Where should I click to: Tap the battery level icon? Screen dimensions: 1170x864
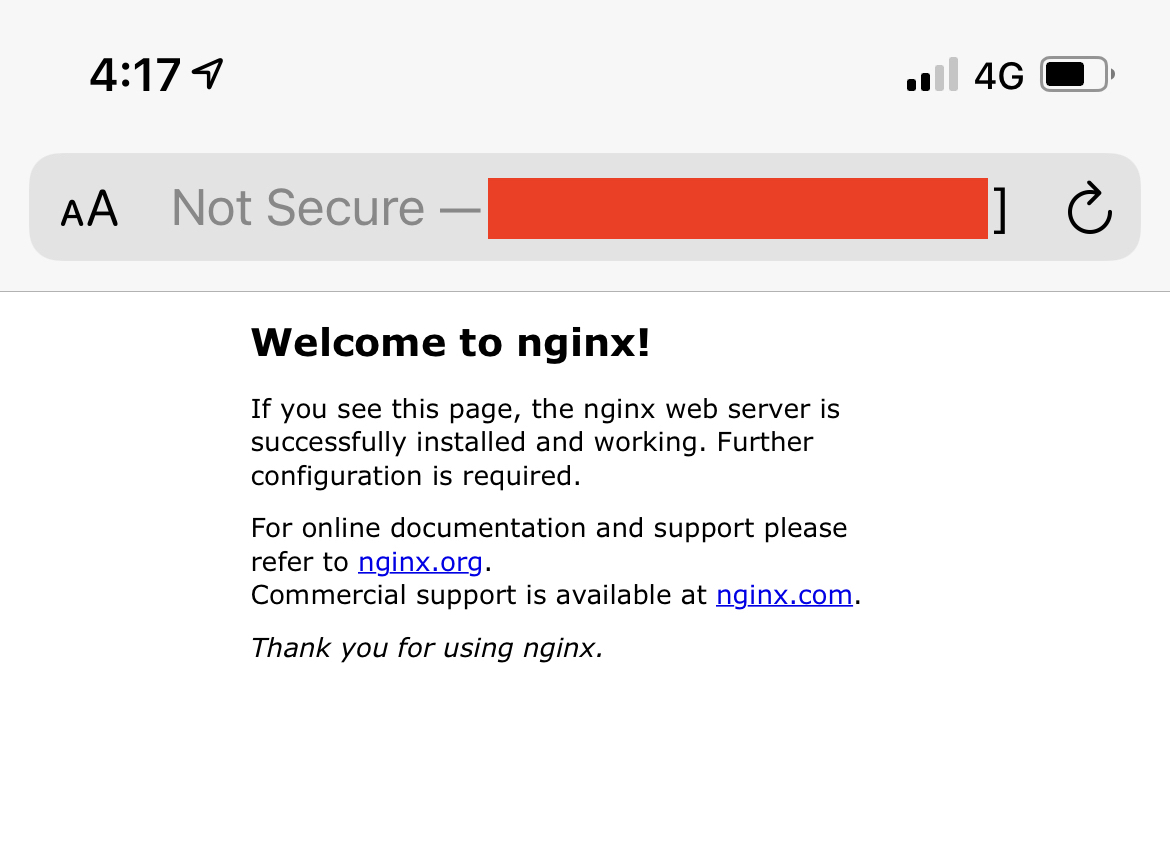coord(1077,75)
